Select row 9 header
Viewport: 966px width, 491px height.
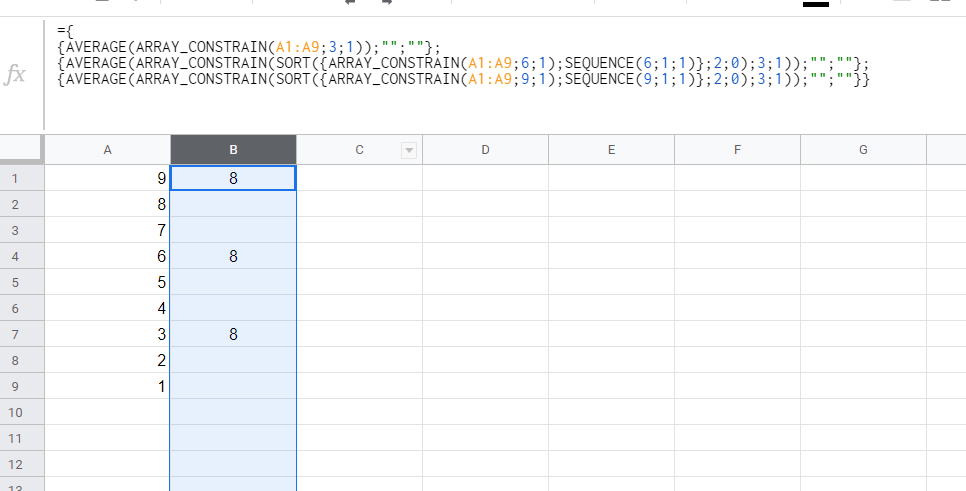pyautogui.click(x=22, y=386)
